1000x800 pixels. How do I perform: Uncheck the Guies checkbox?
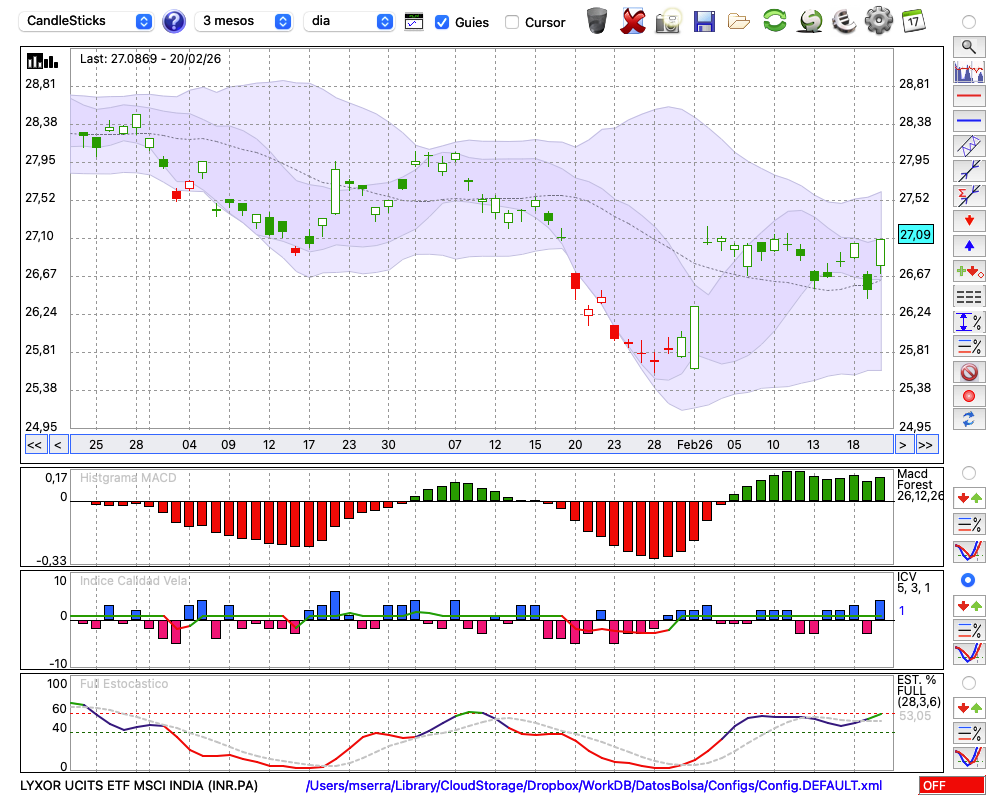point(442,22)
